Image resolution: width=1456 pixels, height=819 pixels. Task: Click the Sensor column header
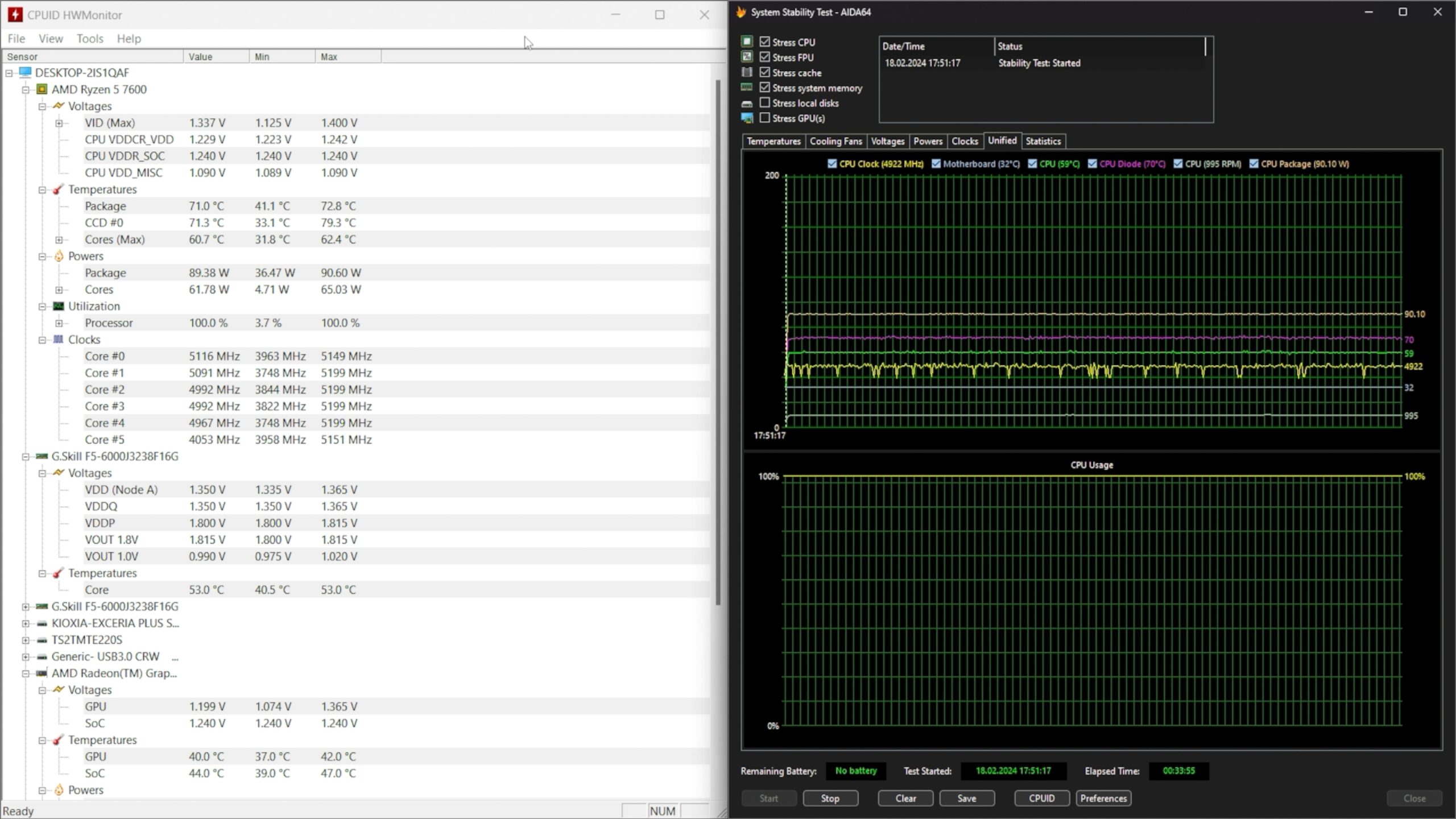coord(93,57)
